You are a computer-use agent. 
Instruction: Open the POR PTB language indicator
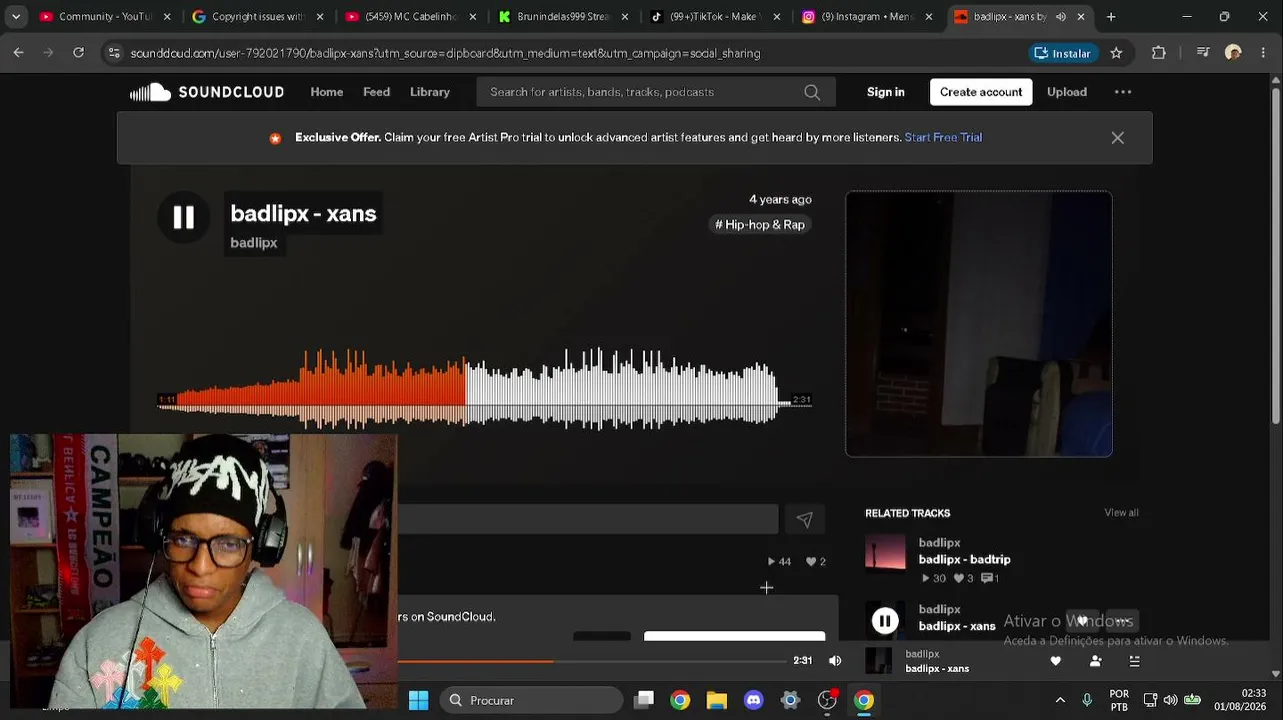(x=1119, y=700)
